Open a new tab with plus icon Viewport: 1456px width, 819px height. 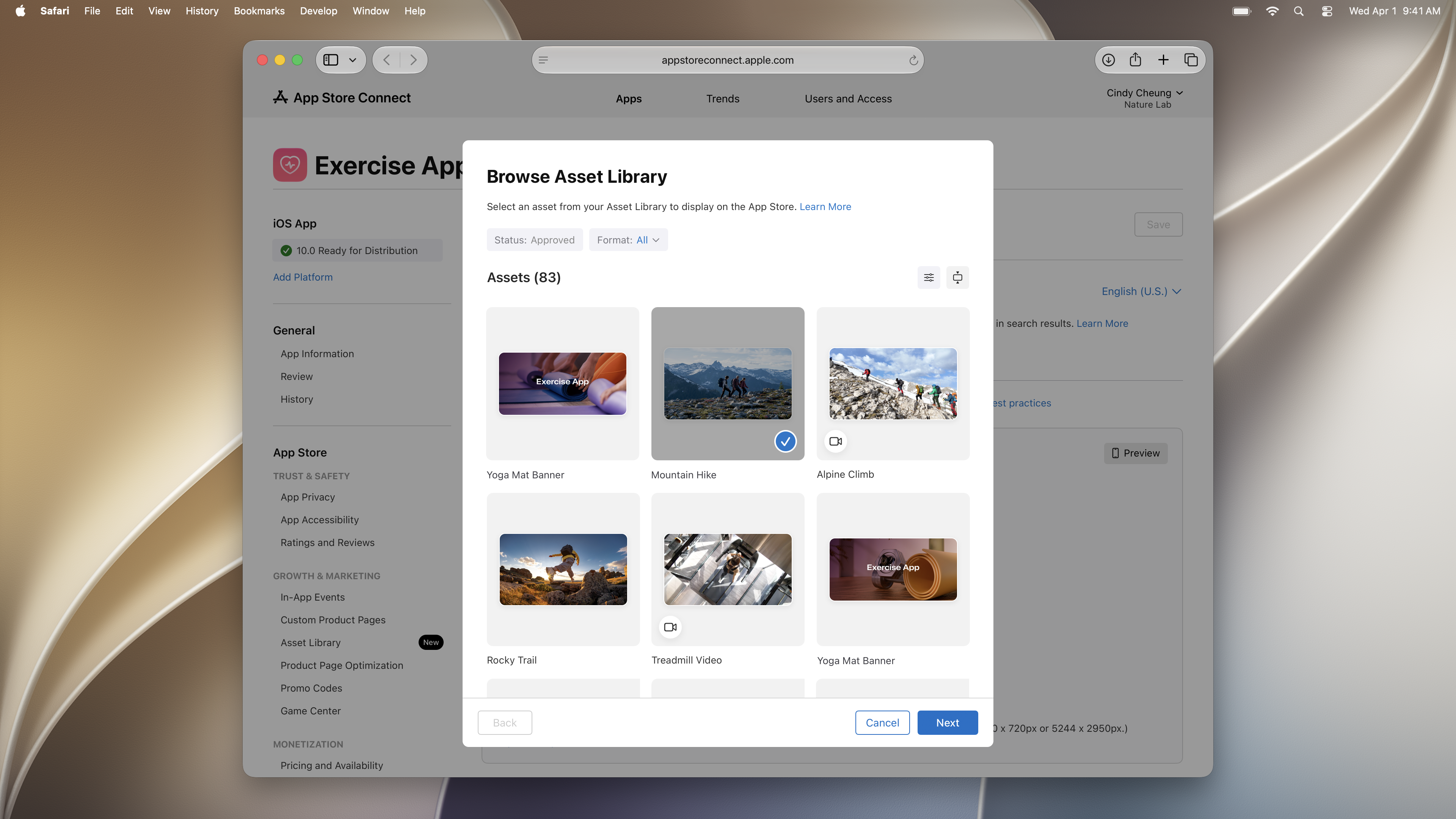[1163, 60]
